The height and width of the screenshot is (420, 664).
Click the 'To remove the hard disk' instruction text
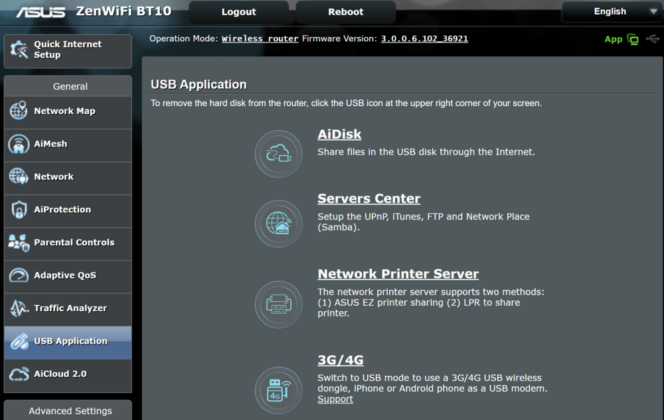click(346, 103)
